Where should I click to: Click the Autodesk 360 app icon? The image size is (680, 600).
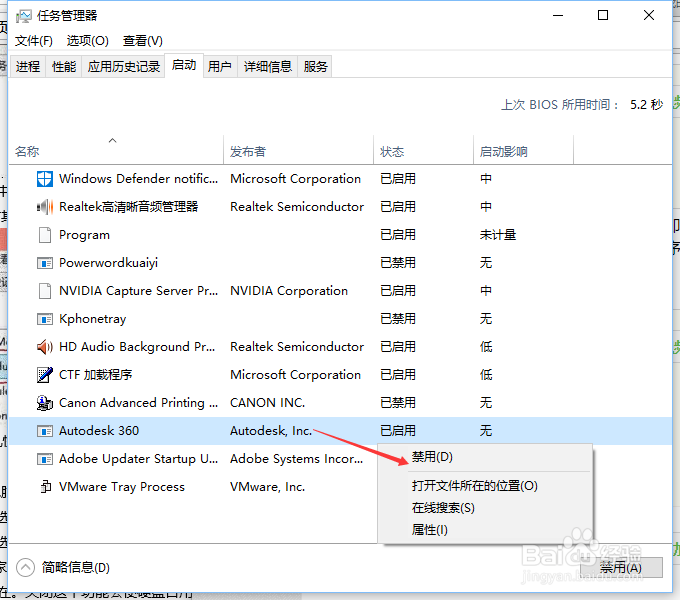pyautogui.click(x=45, y=431)
